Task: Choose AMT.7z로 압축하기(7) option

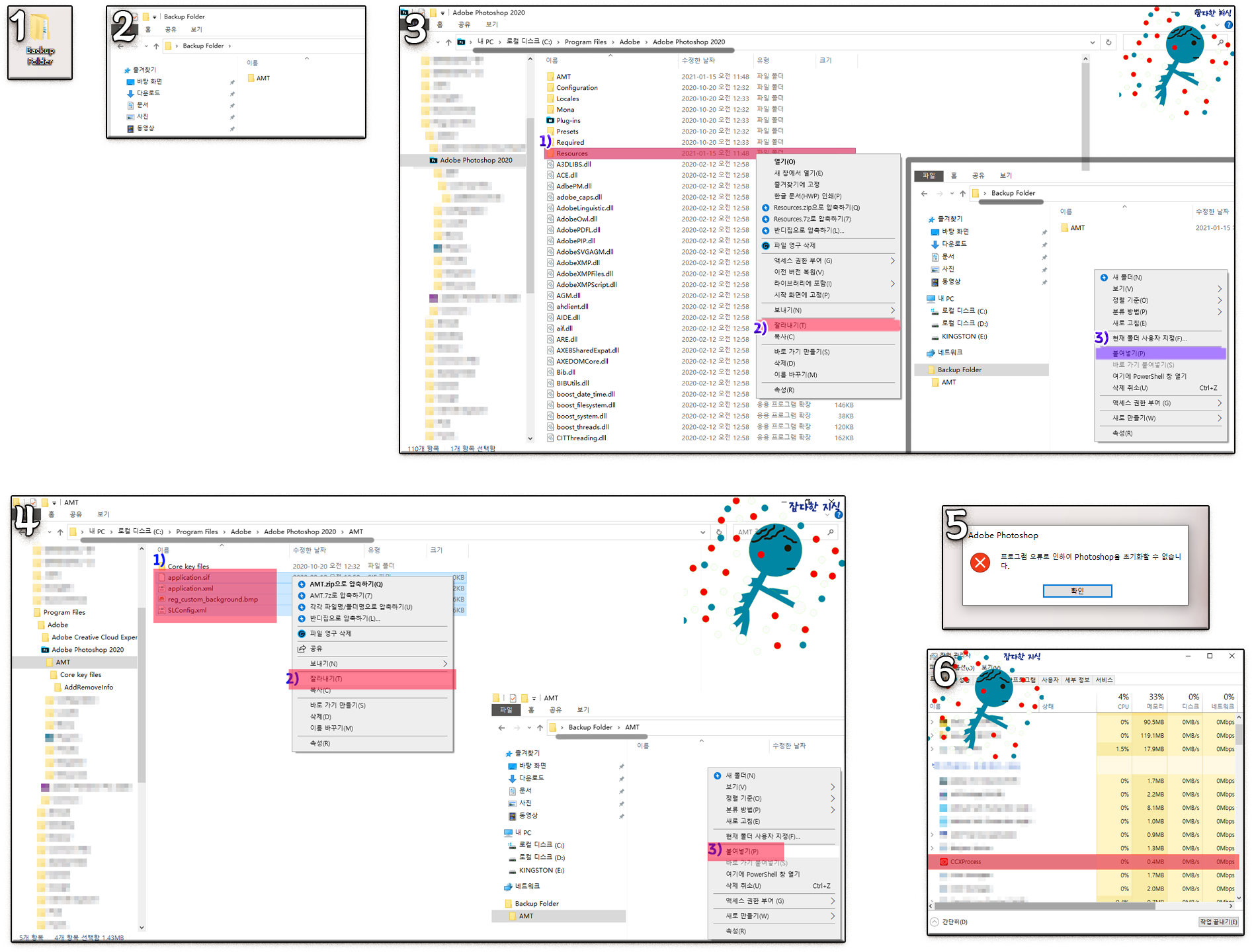Action: 341,596
